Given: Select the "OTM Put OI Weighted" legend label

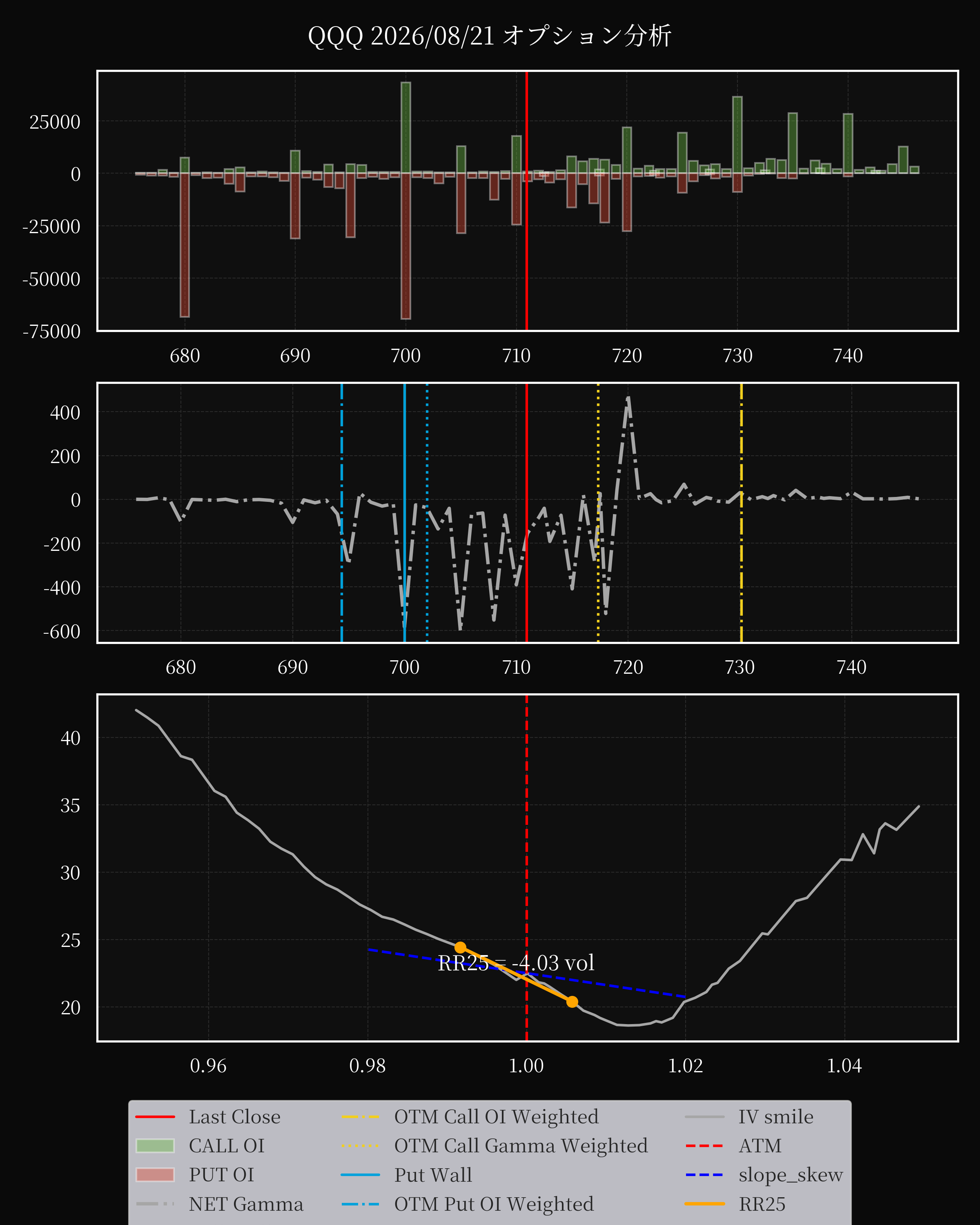Looking at the screenshot, I should coord(494,1204).
